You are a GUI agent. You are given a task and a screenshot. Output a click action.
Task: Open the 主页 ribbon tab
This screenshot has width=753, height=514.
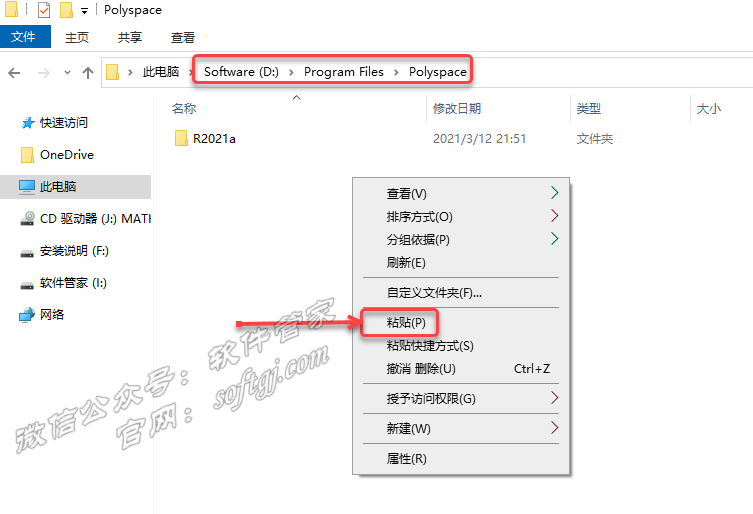click(77, 37)
